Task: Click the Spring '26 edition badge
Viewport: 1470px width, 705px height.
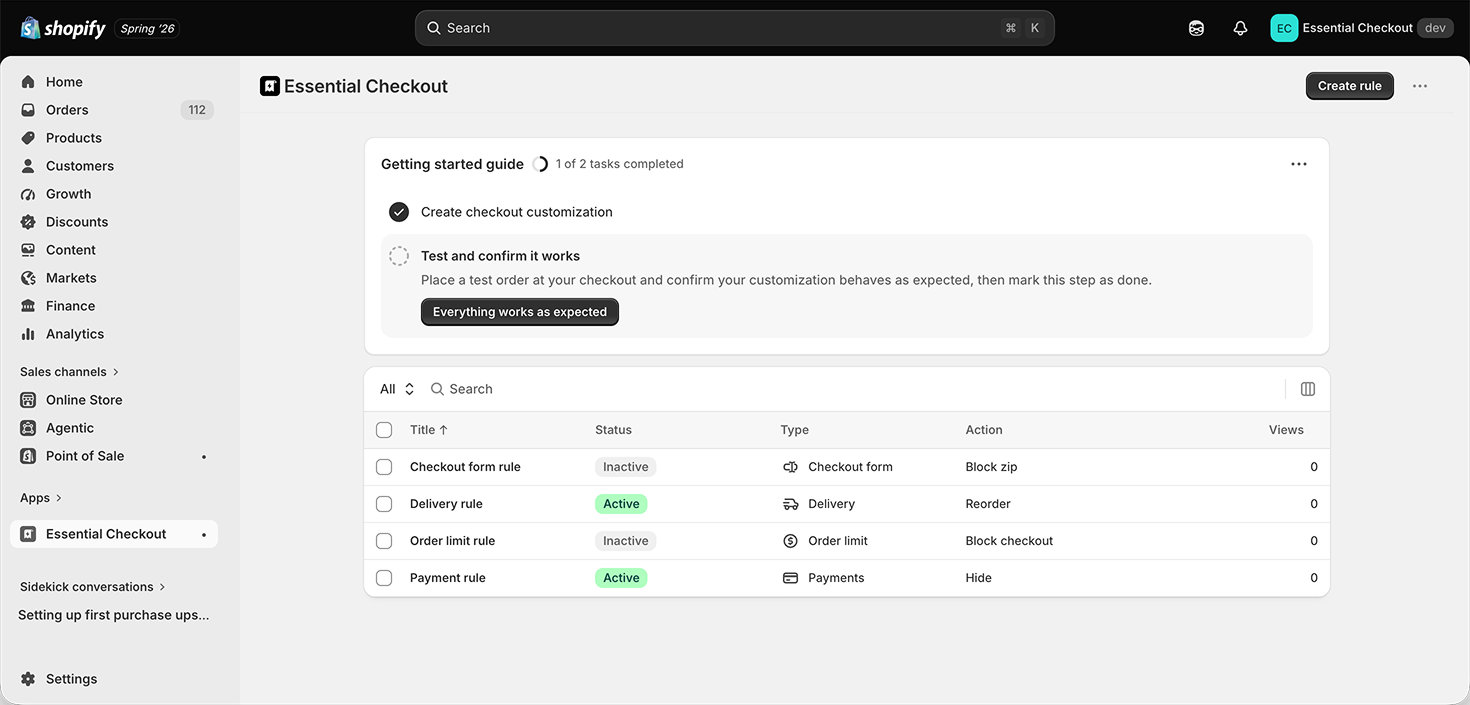Action: [x=148, y=28]
